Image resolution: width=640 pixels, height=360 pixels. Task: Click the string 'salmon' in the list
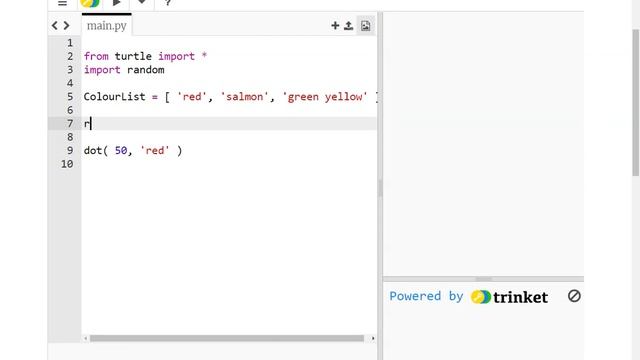[x=244, y=97]
